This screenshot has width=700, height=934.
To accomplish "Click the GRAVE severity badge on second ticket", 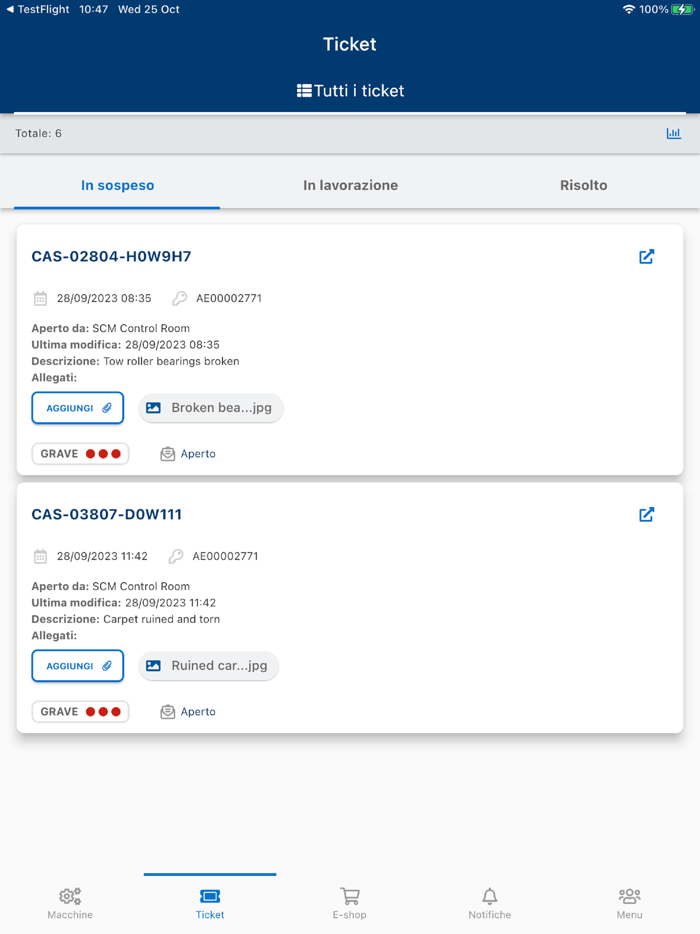I will tap(80, 711).
